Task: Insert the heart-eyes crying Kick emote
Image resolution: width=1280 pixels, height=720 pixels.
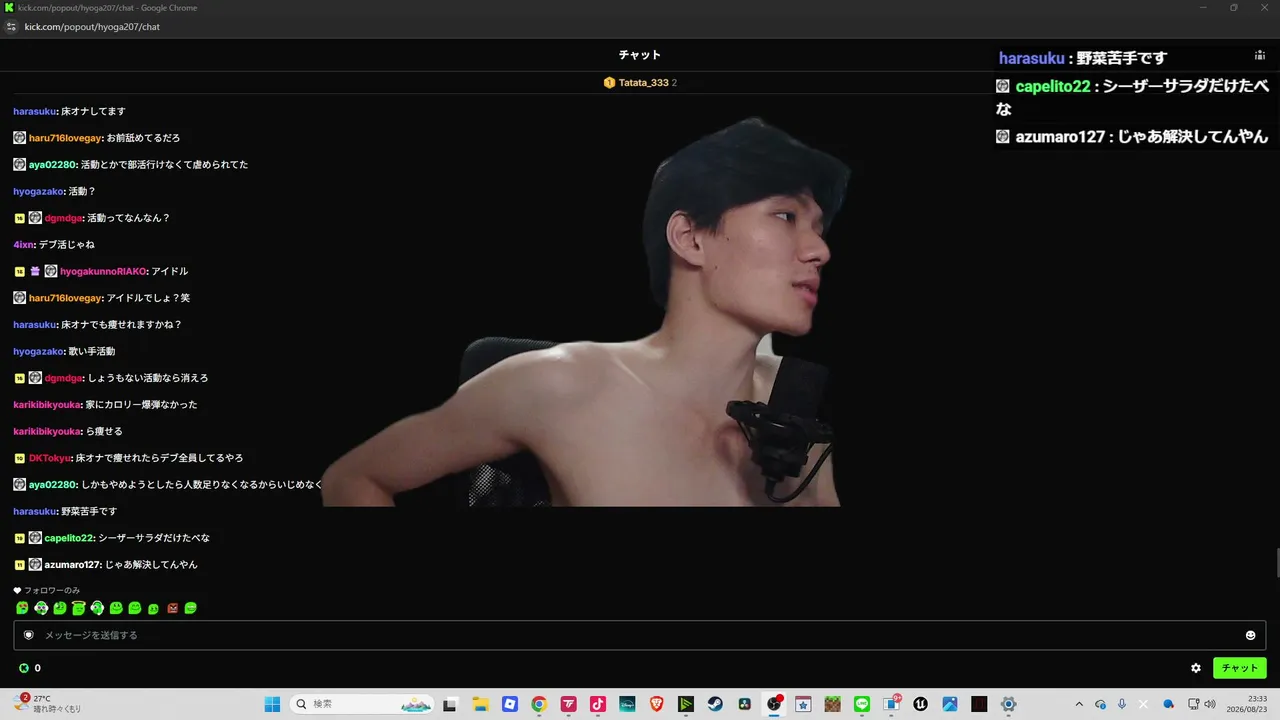Action: pos(22,608)
